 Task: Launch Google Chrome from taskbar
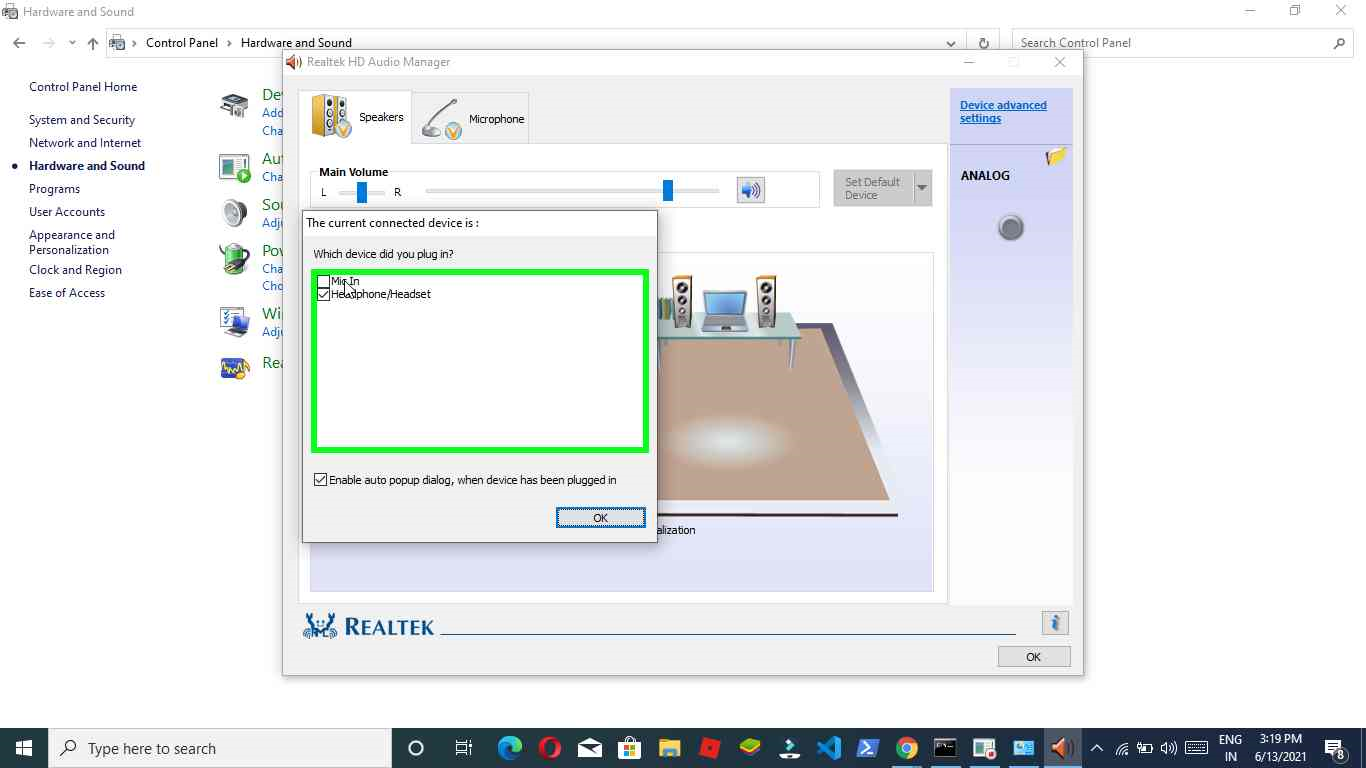tap(906, 748)
